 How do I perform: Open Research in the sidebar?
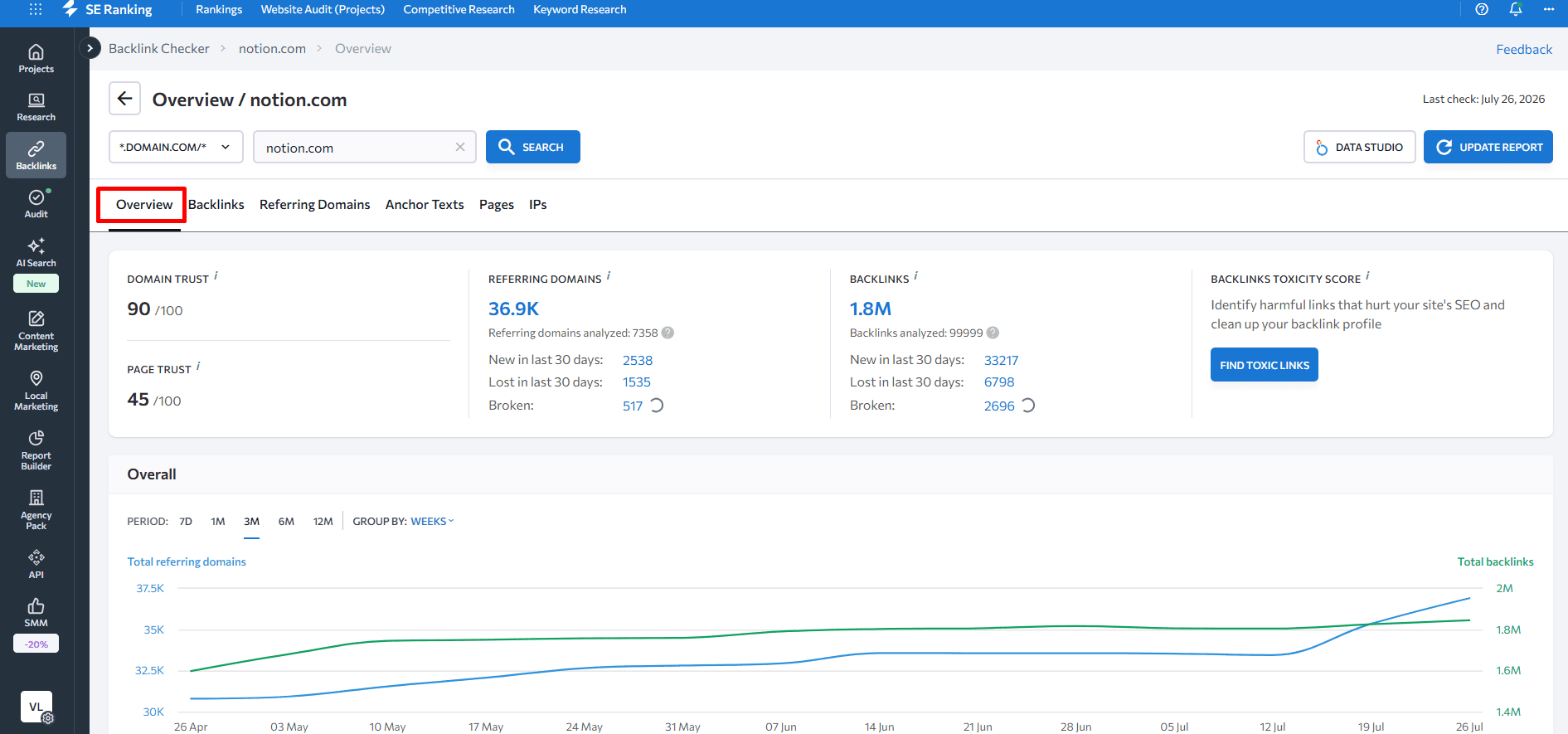pos(36,107)
